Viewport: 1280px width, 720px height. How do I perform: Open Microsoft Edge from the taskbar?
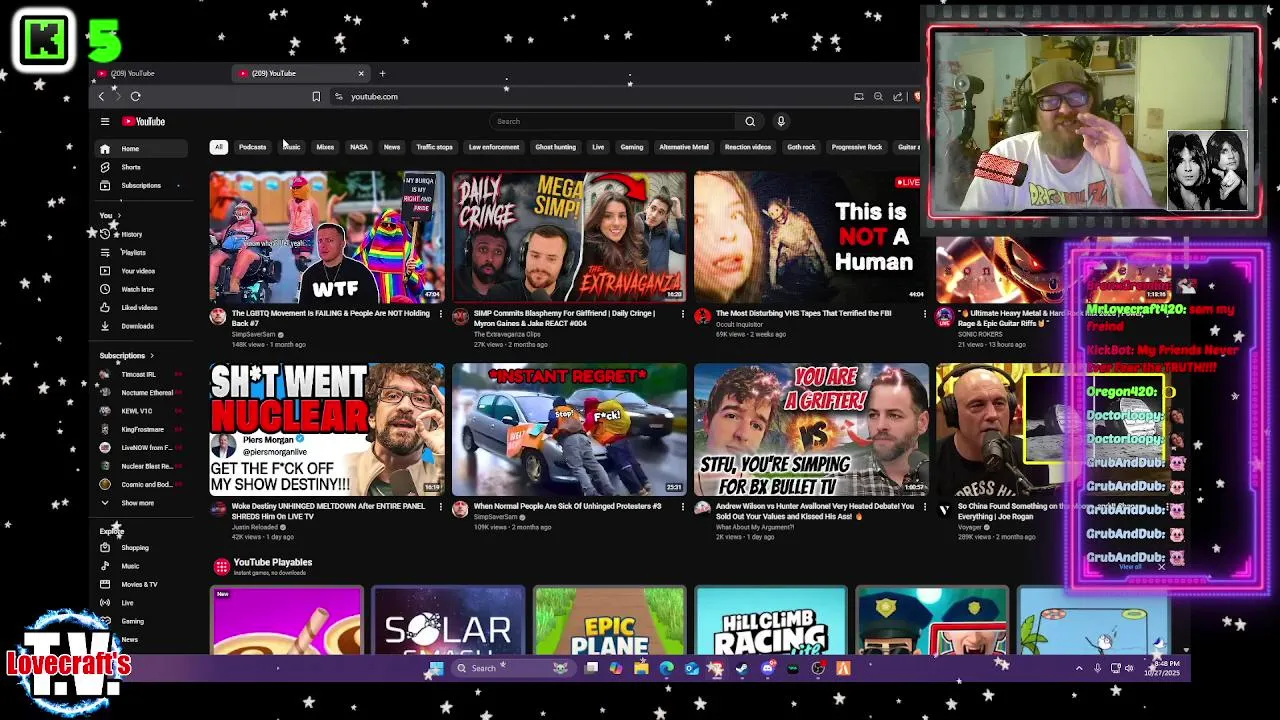pos(667,668)
